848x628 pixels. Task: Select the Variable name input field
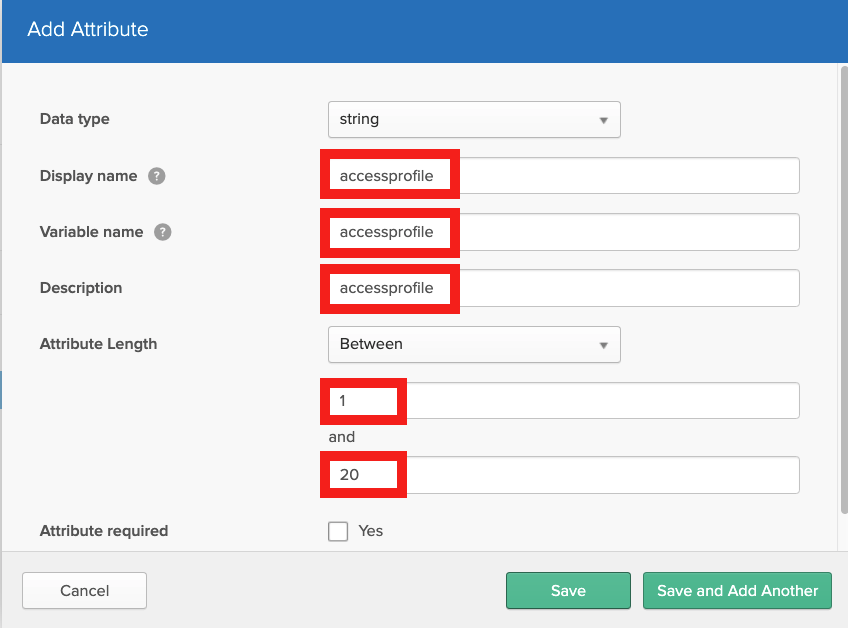[x=560, y=231]
